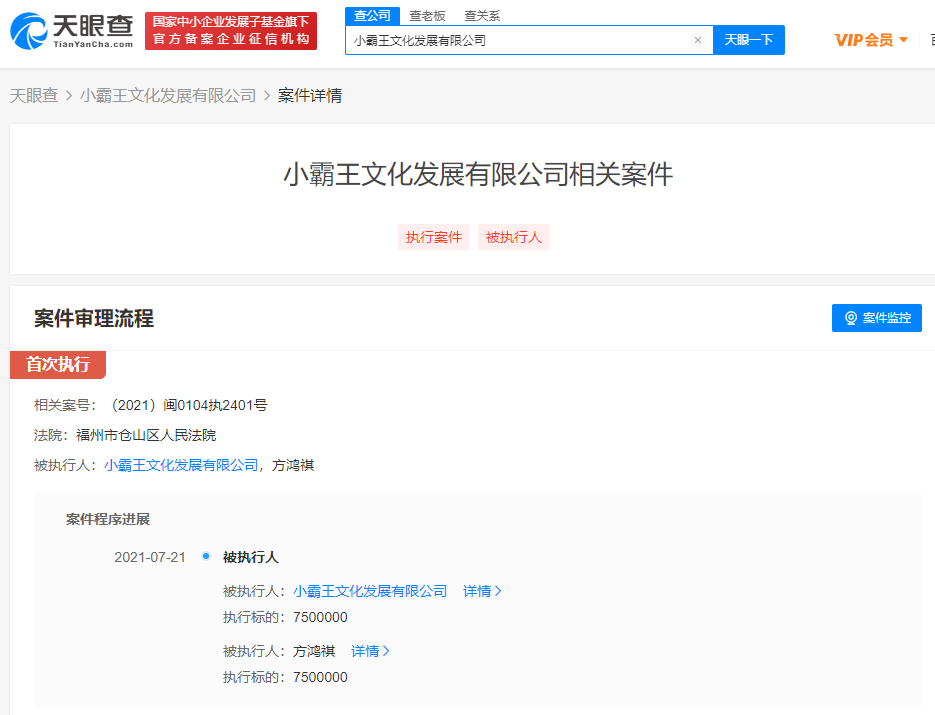Expand 详情 for 小霸王文化发展有限公司

pos(482,591)
